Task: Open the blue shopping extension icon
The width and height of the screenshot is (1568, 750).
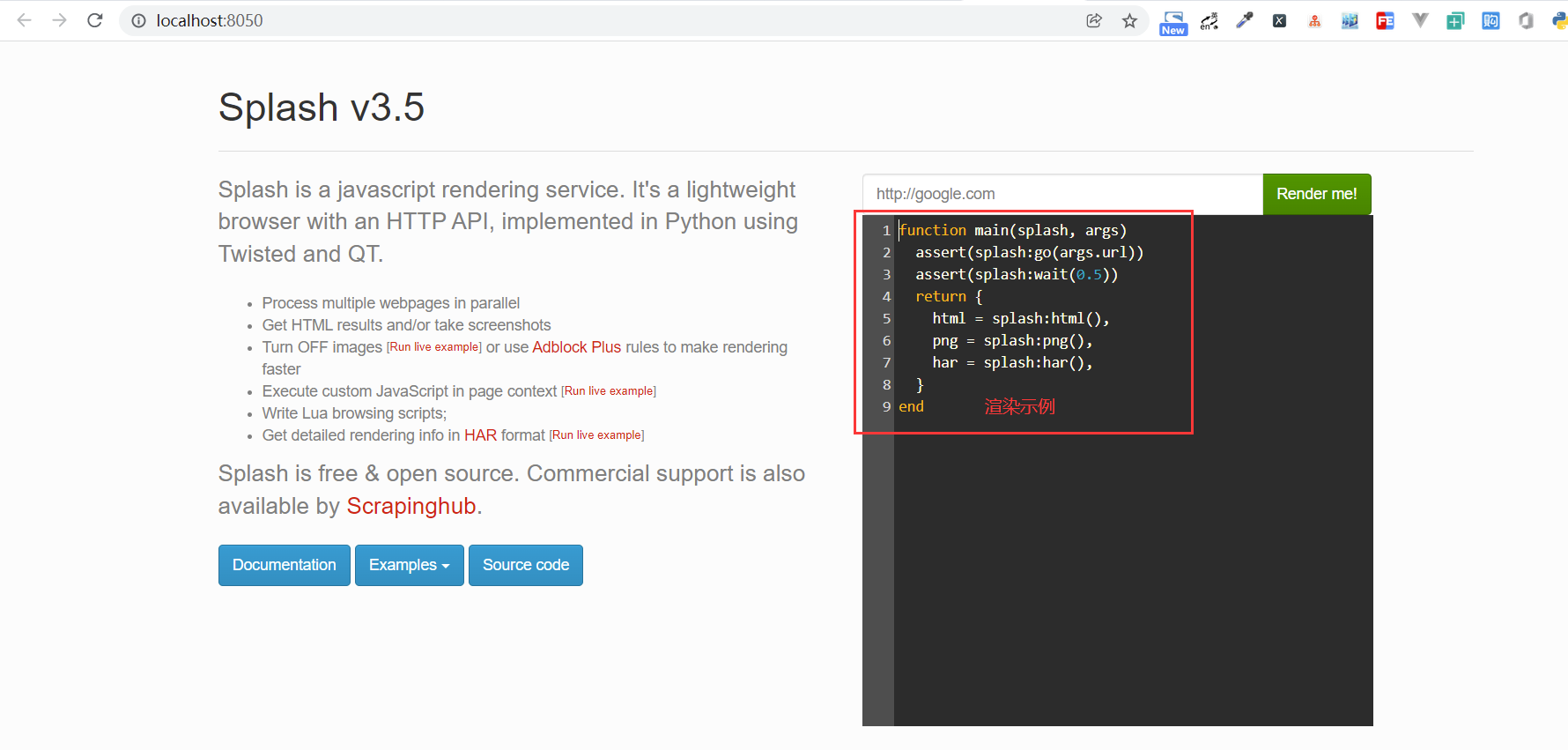Action: (x=1490, y=20)
